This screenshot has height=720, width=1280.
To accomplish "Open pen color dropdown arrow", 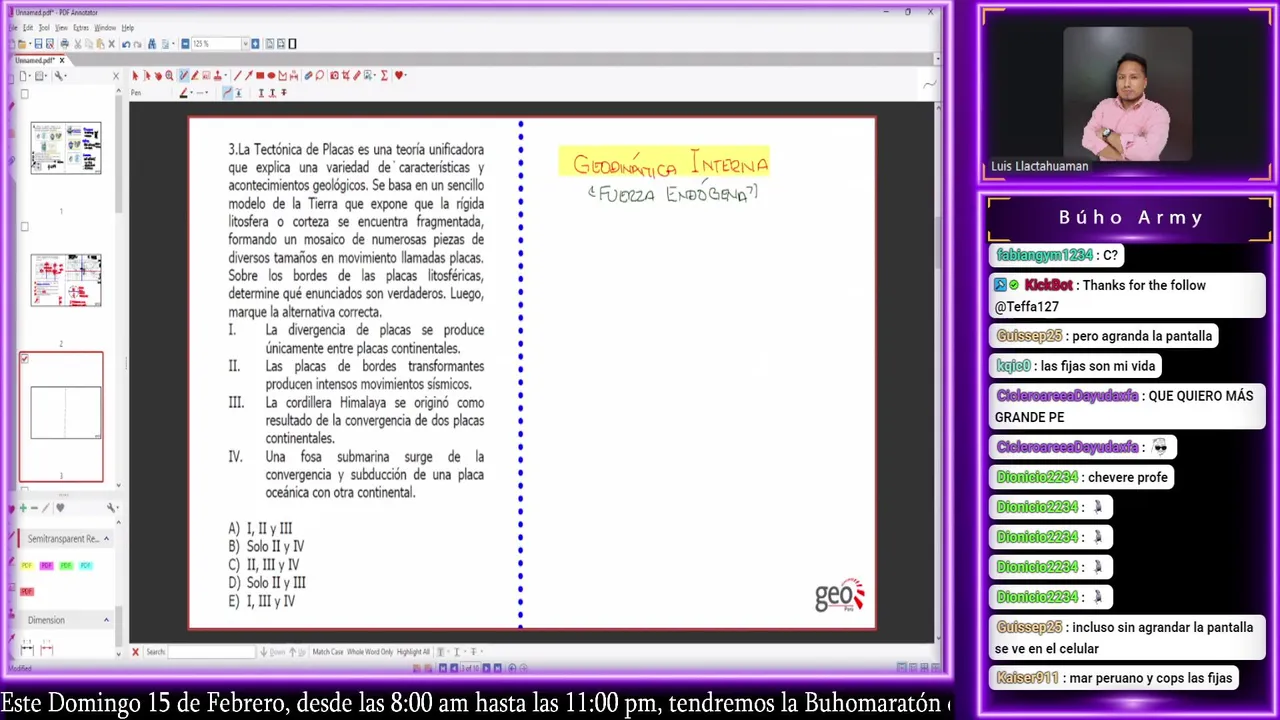I will click(x=191, y=93).
